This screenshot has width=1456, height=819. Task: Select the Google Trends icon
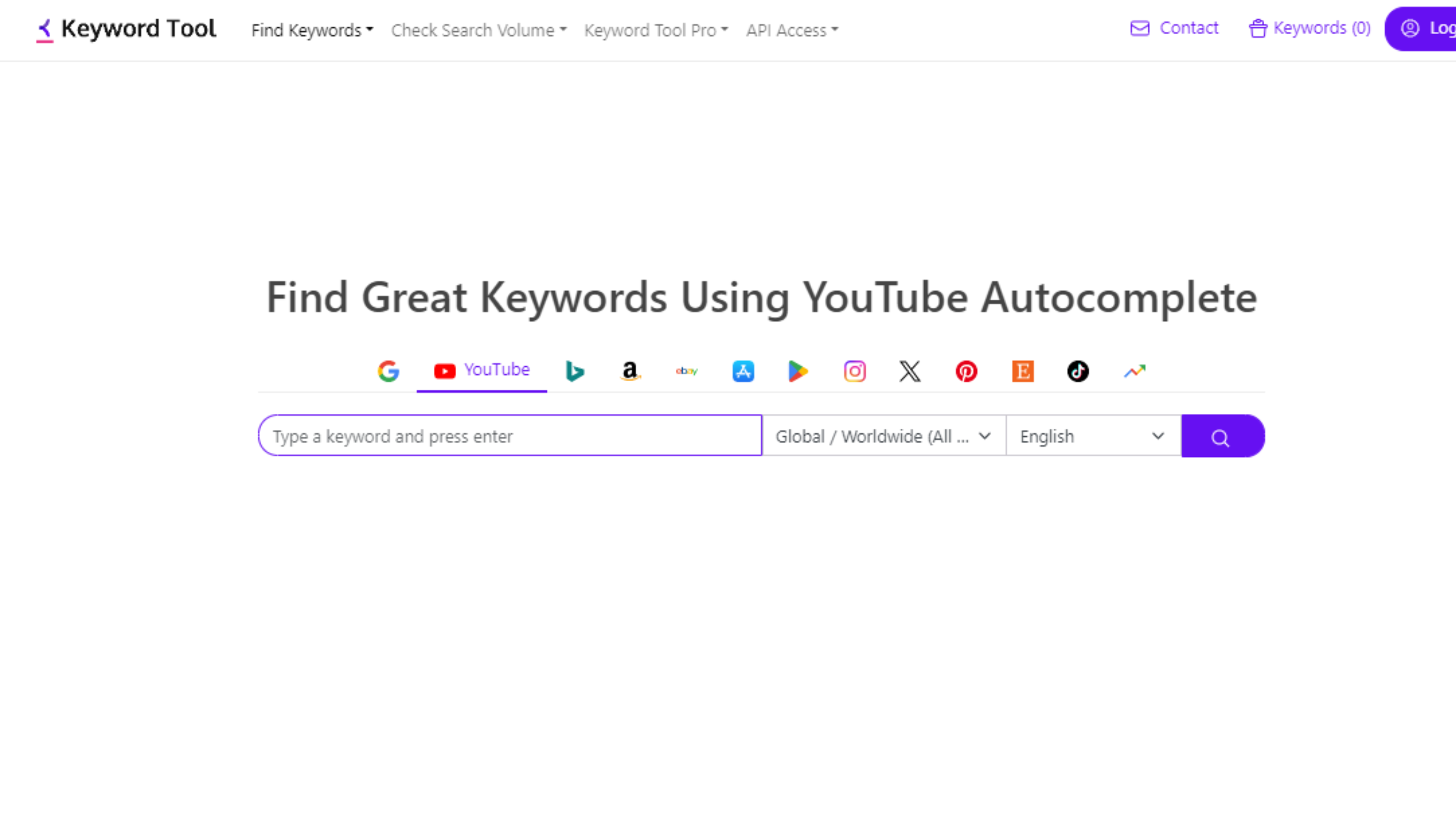[x=1134, y=371]
